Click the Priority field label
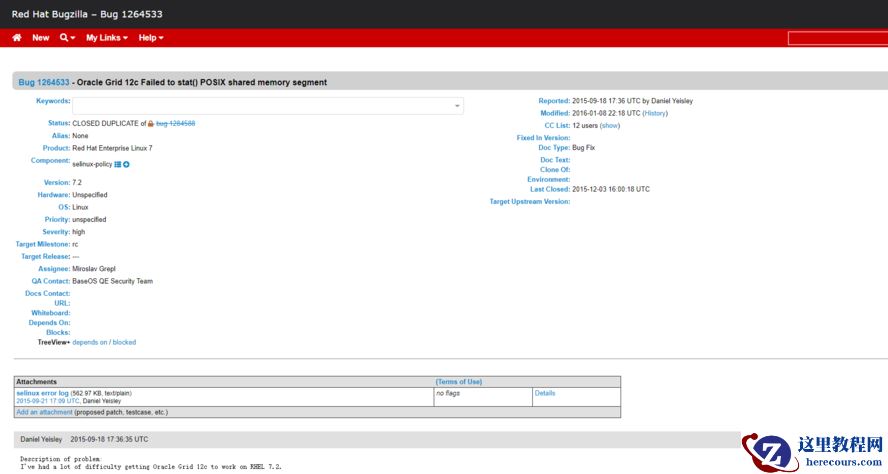The width and height of the screenshot is (888, 474). [57, 220]
